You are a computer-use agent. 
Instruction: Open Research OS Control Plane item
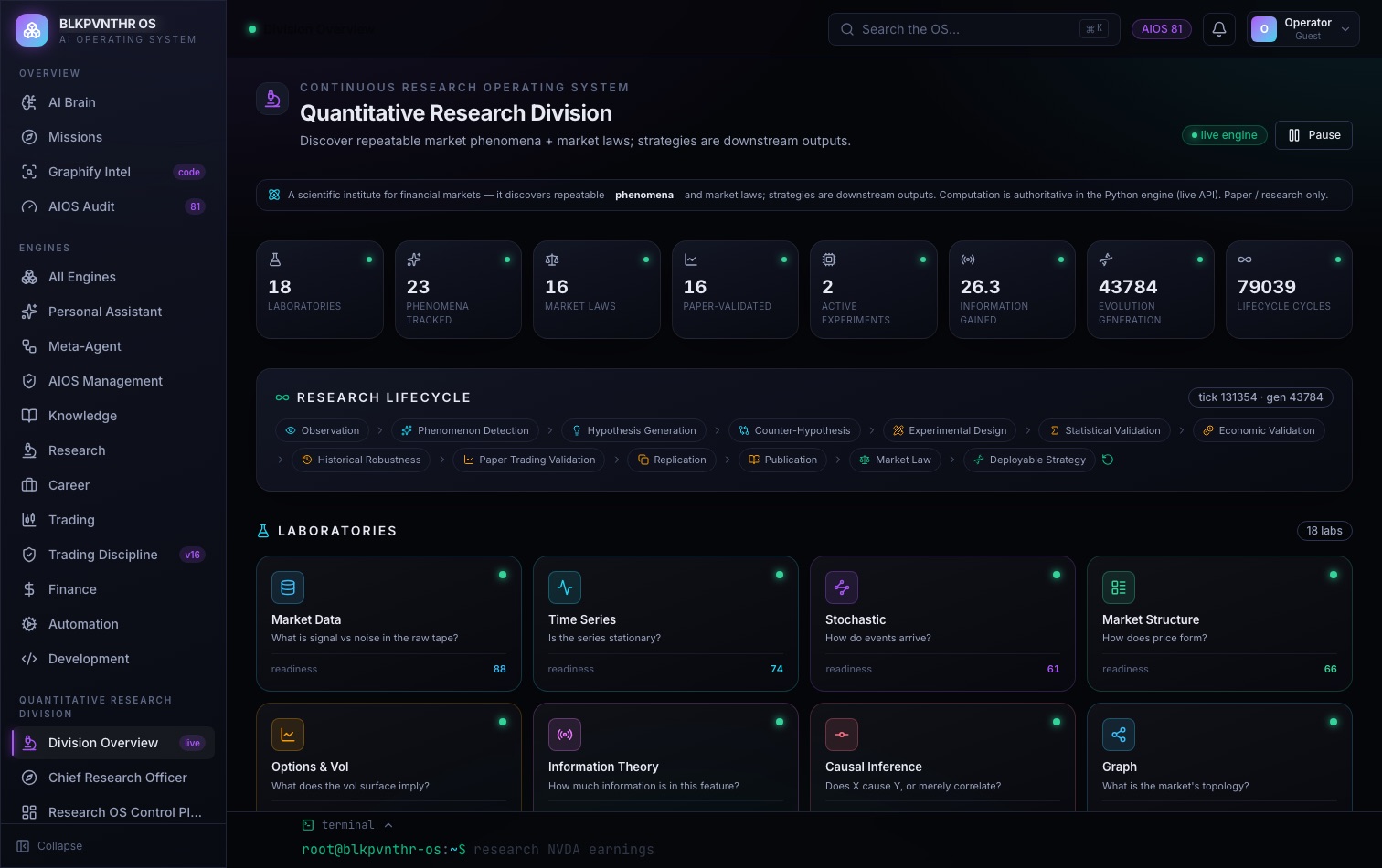pyautogui.click(x=113, y=812)
